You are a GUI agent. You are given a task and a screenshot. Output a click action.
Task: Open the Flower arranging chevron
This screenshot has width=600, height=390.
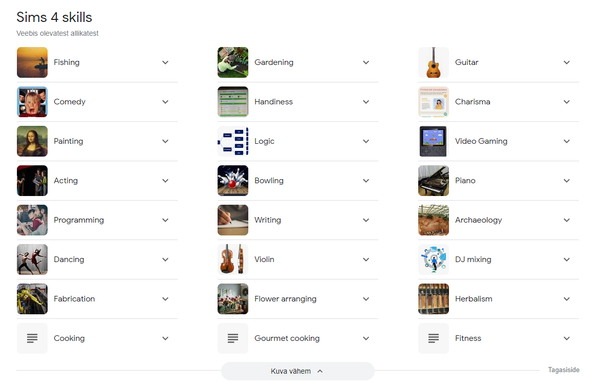[366, 299]
